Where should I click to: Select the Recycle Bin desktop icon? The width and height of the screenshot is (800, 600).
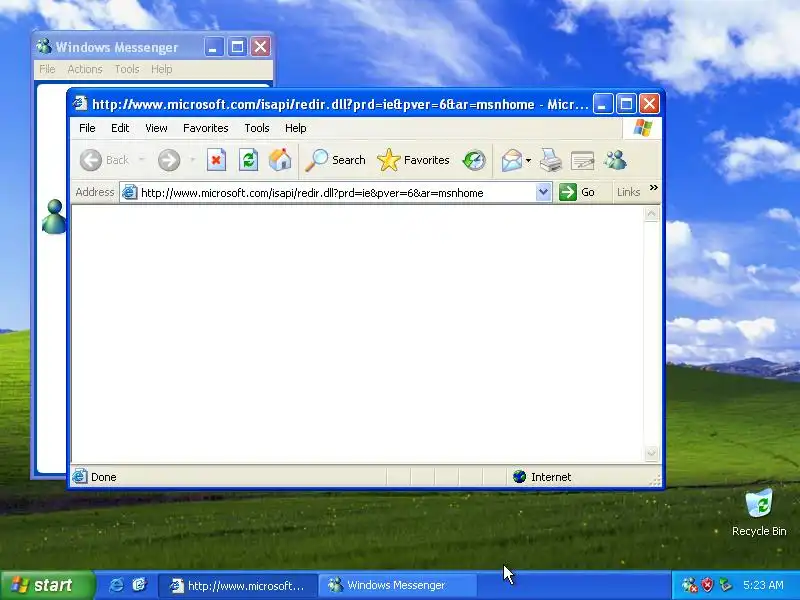(x=759, y=513)
